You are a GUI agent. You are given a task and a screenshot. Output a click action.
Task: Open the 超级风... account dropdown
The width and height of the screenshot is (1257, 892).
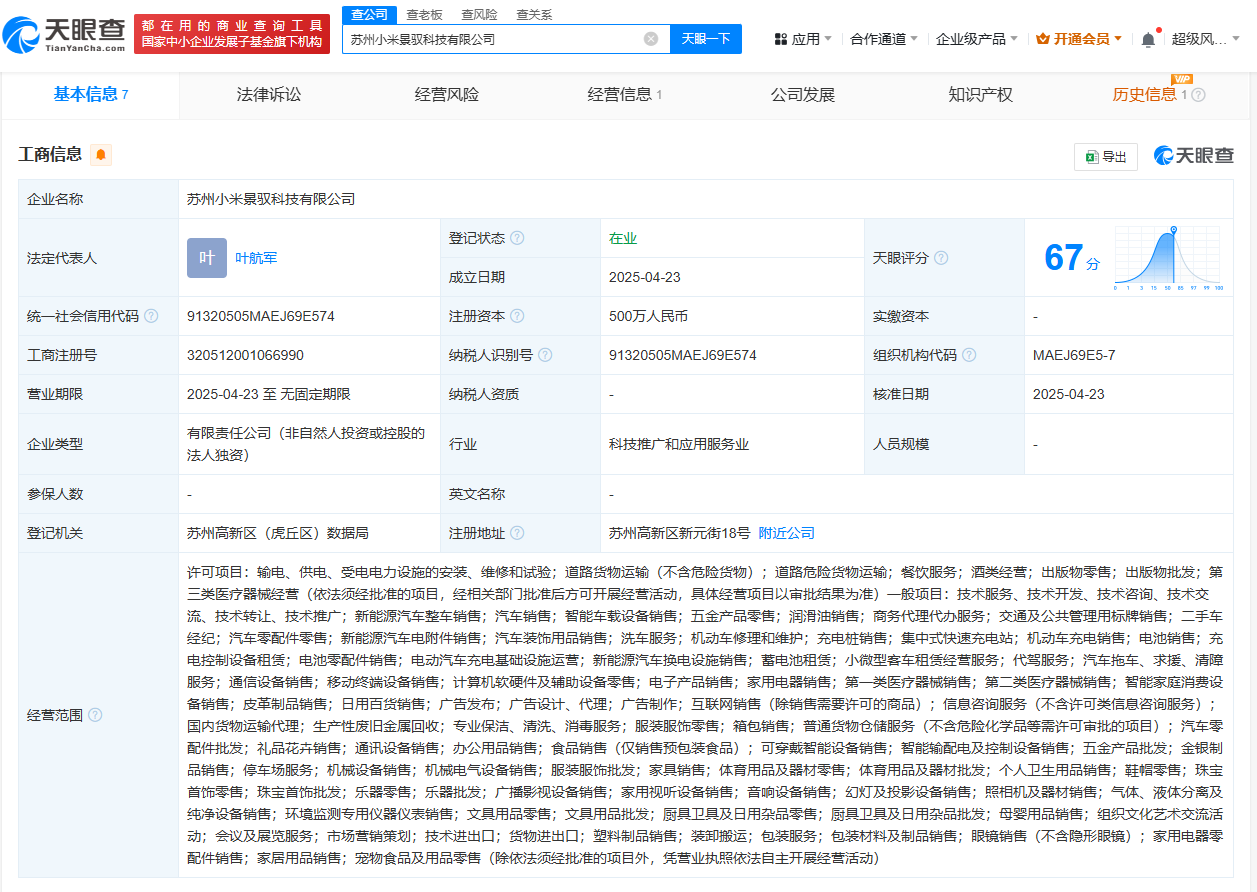click(x=1205, y=39)
